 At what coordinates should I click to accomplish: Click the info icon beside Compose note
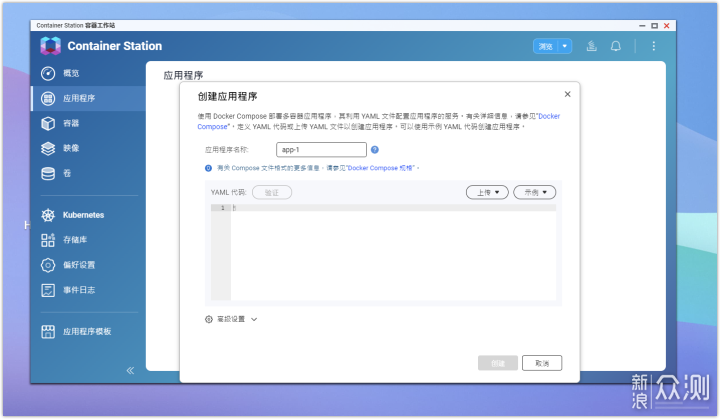208,168
